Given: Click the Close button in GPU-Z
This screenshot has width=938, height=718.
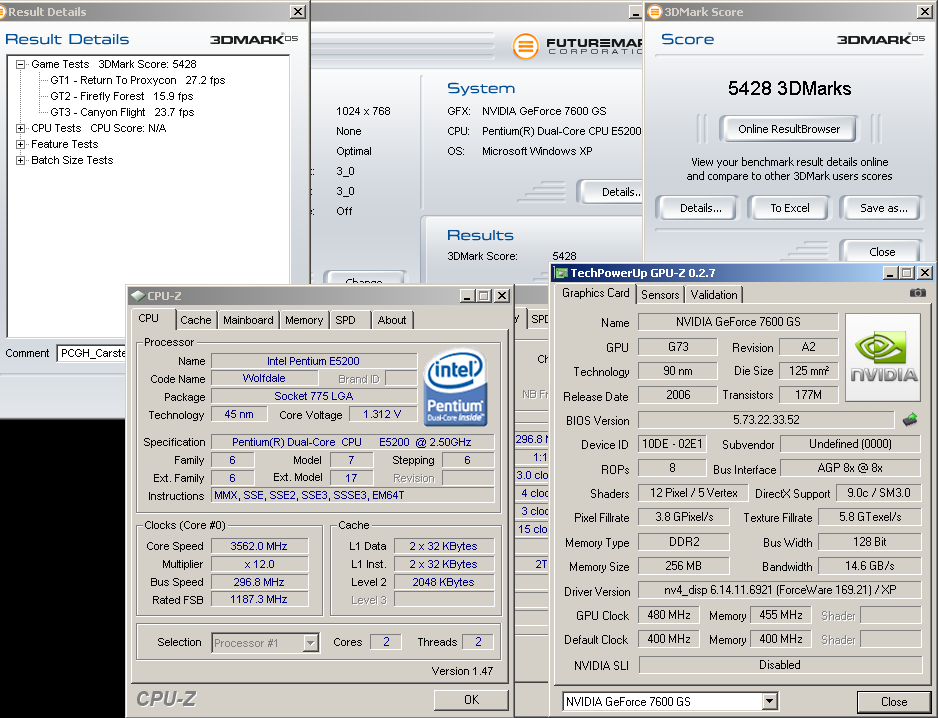Looking at the screenshot, I should (894, 701).
